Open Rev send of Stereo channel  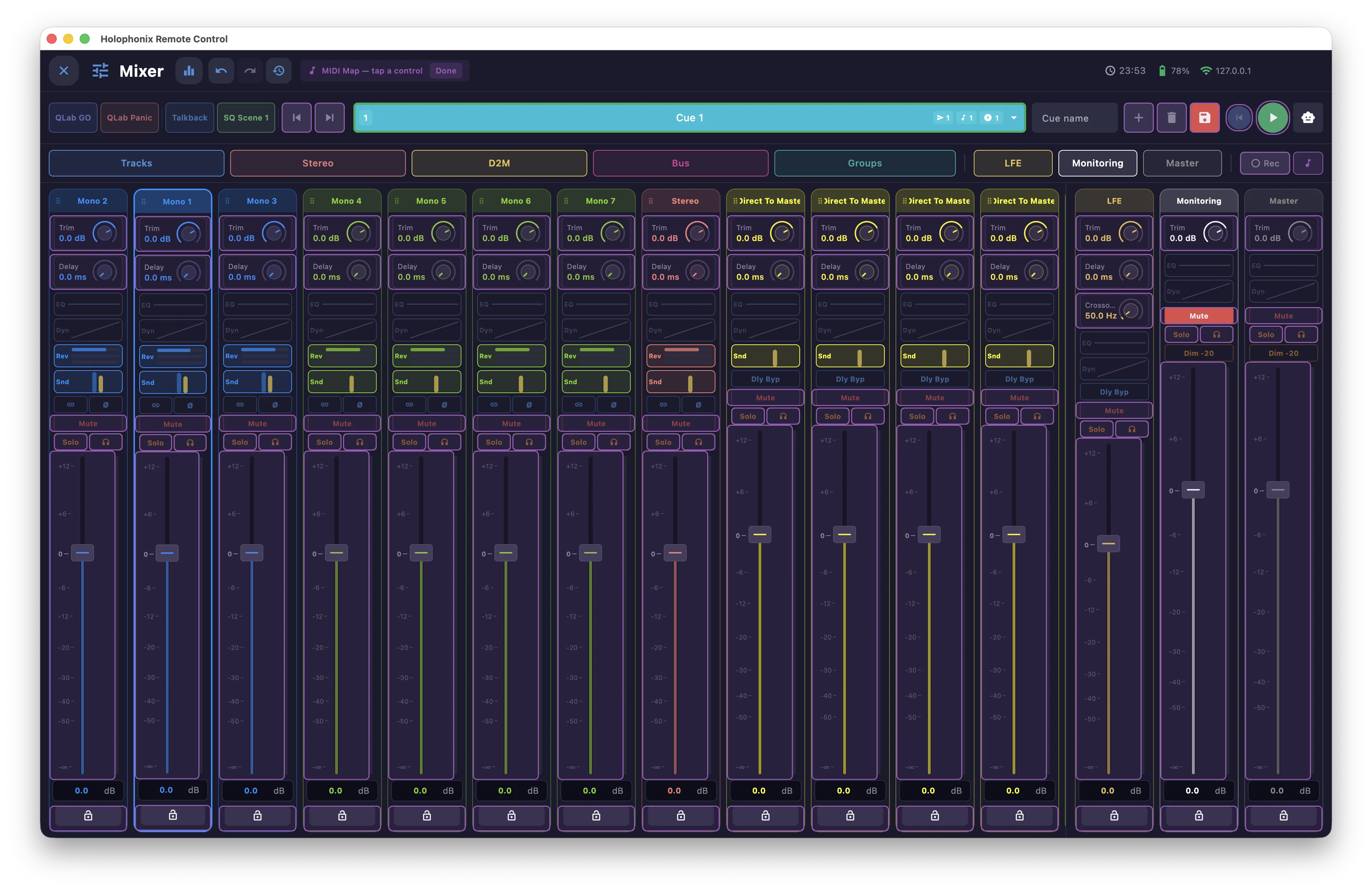(681, 355)
